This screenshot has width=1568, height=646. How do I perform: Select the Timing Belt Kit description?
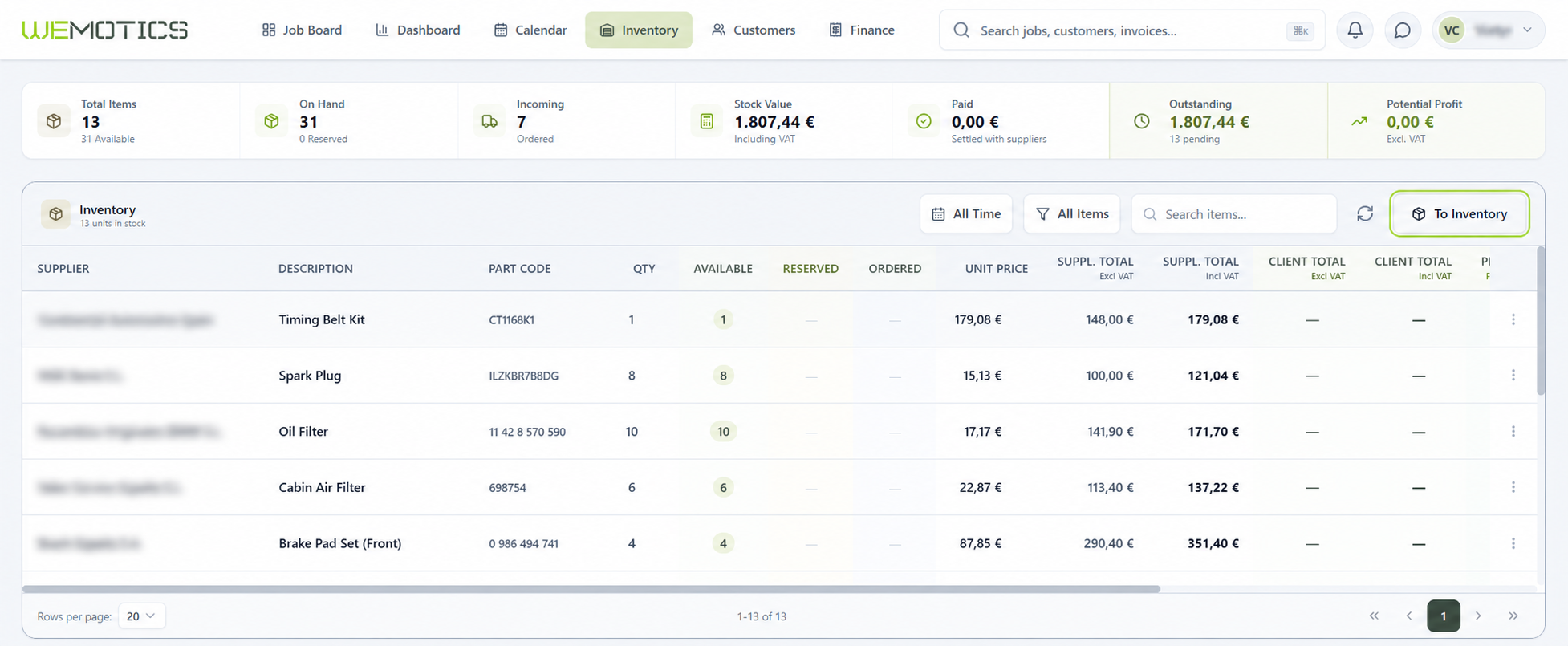[x=322, y=319]
